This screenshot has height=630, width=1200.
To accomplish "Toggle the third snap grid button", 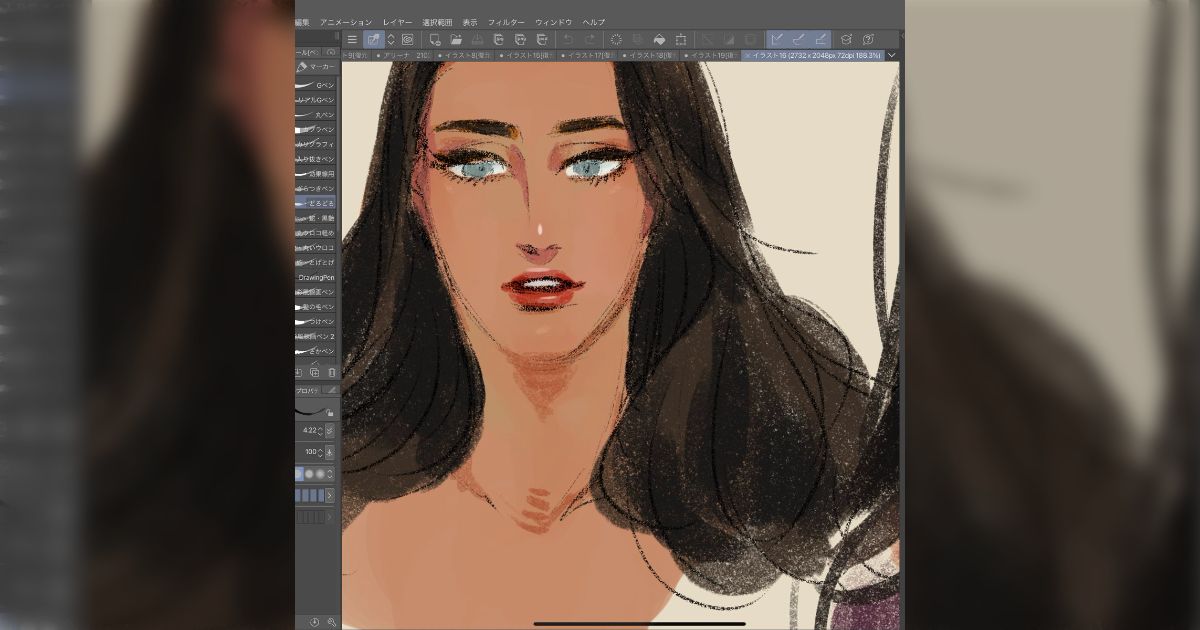I will 820,40.
